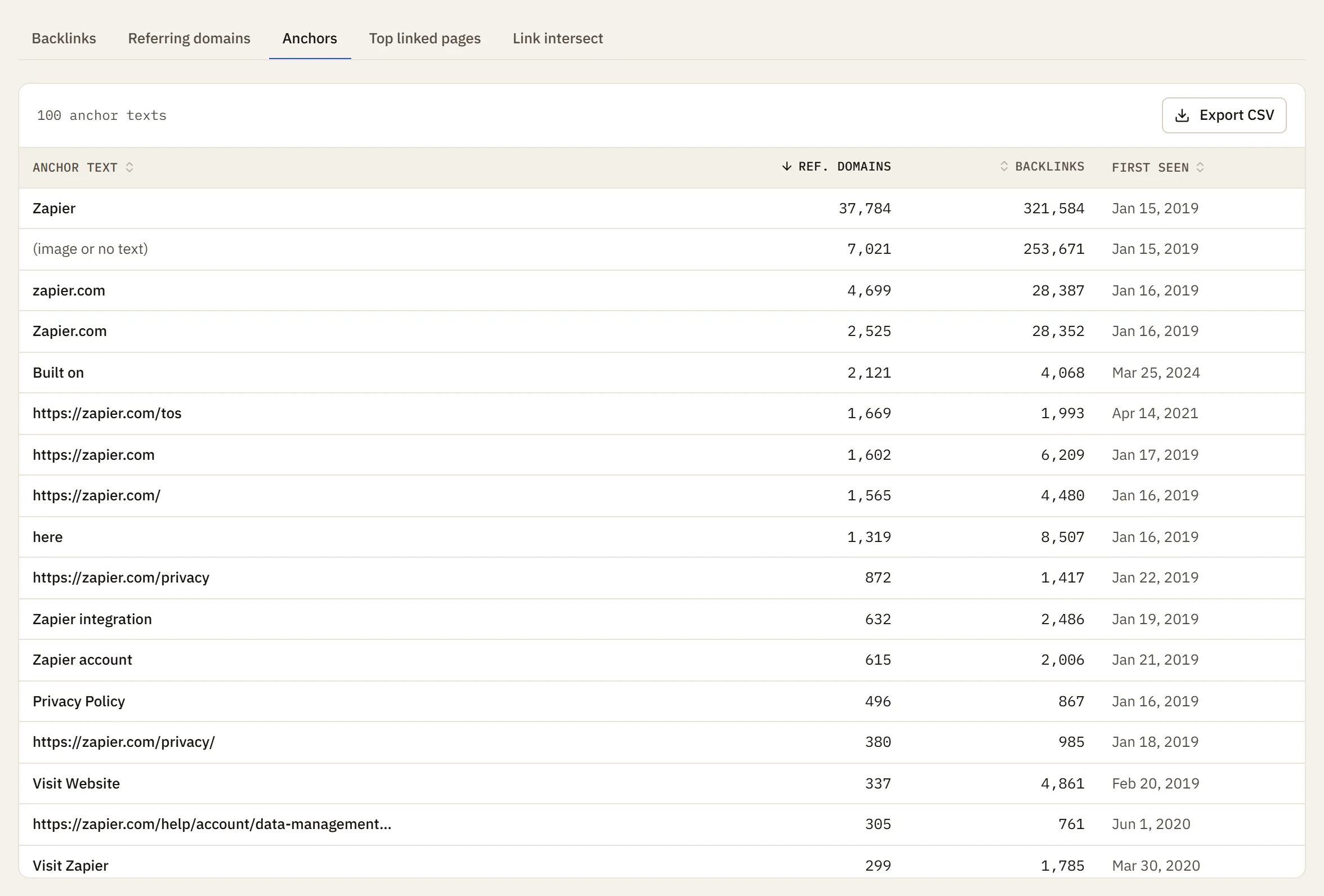Click the 321,584 backlinks value
The height and width of the screenshot is (896, 1324).
click(x=1054, y=208)
